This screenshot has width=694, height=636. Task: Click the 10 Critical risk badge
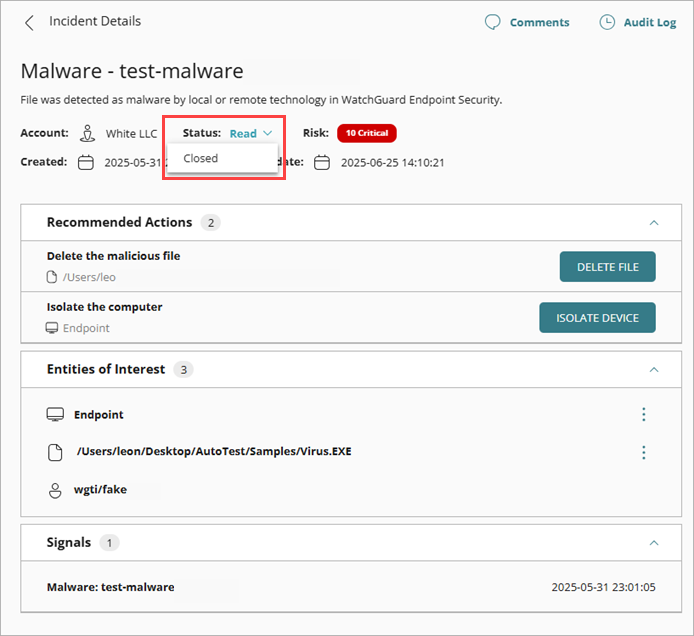tap(366, 133)
